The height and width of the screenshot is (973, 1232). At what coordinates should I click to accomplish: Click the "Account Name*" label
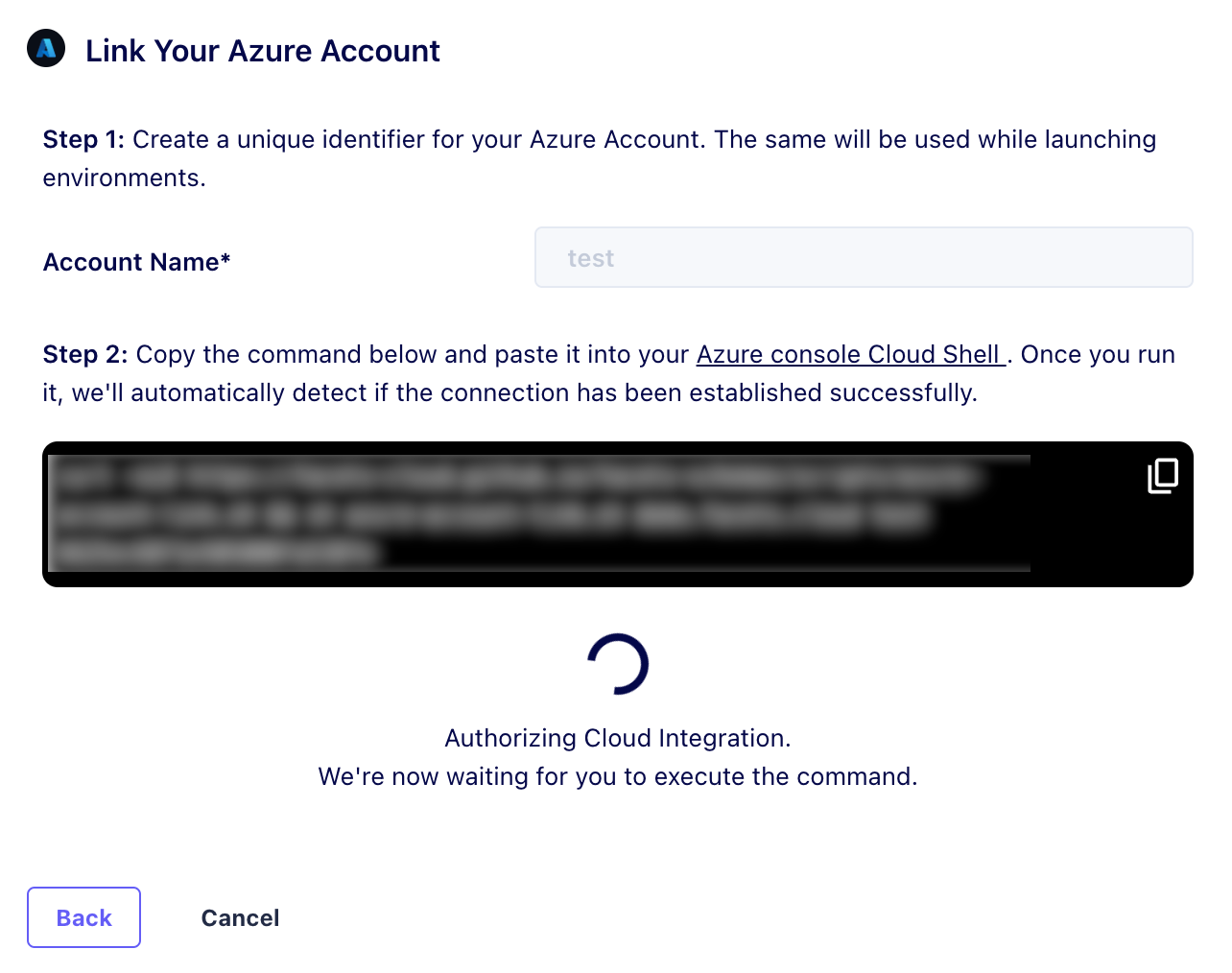[x=137, y=262]
